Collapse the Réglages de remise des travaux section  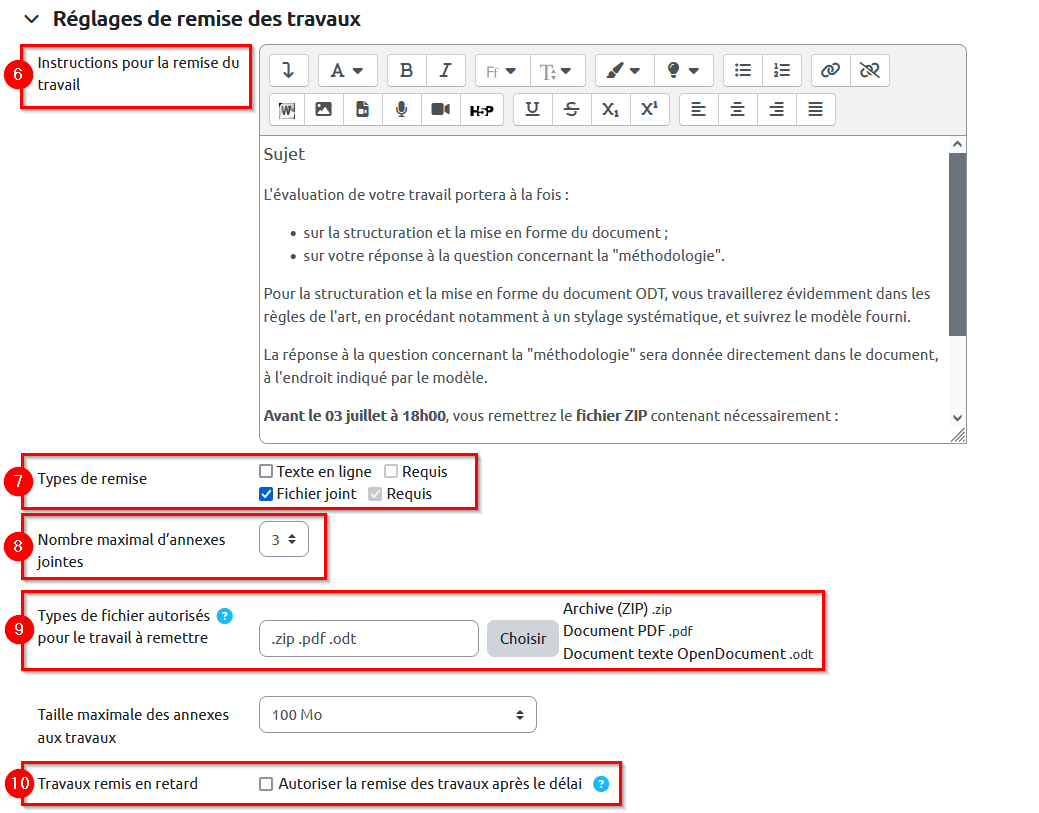(x=33, y=19)
